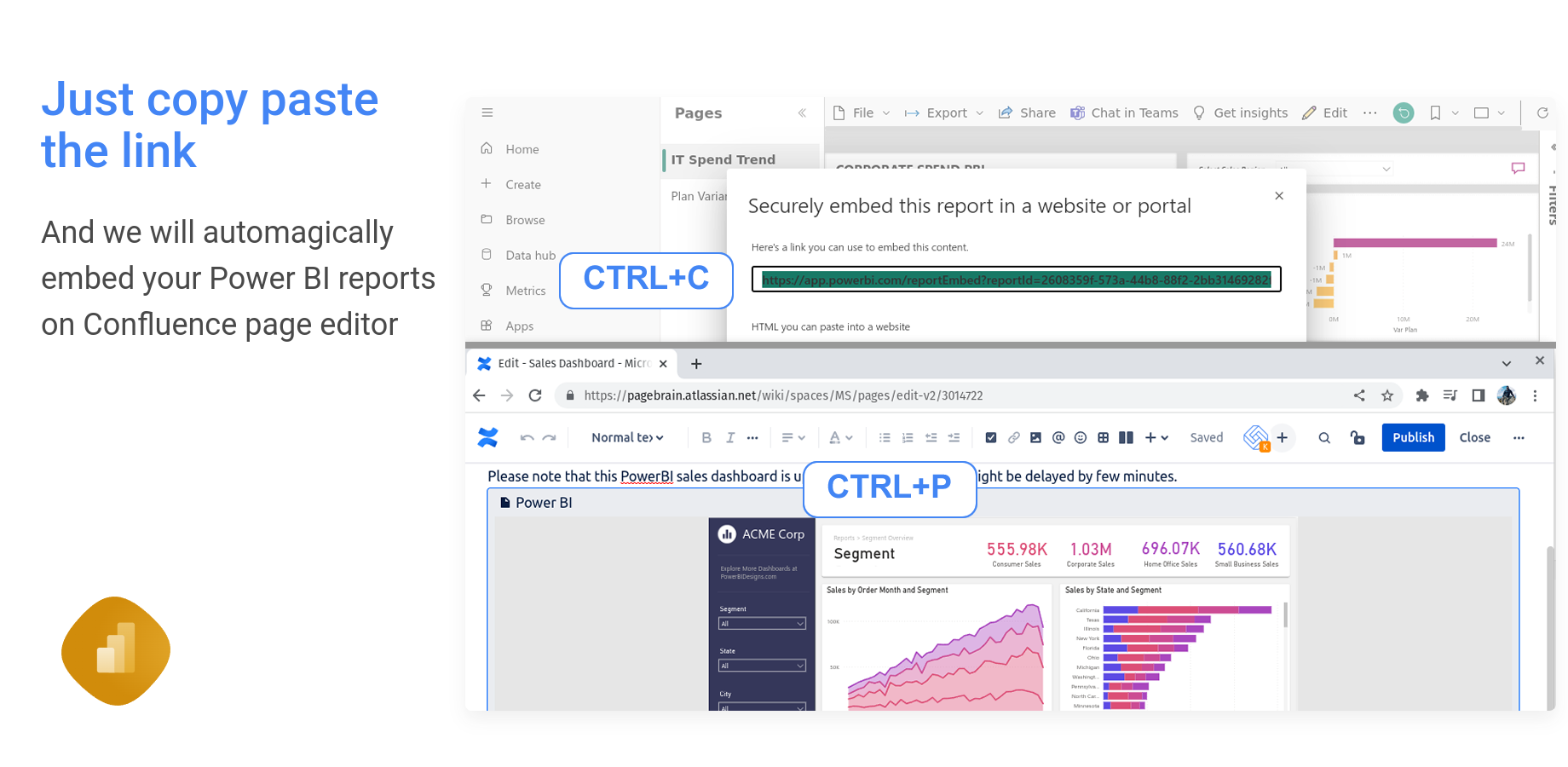
Task: Close the Edit - Sales Dashboard browser tab
Action: 663,364
